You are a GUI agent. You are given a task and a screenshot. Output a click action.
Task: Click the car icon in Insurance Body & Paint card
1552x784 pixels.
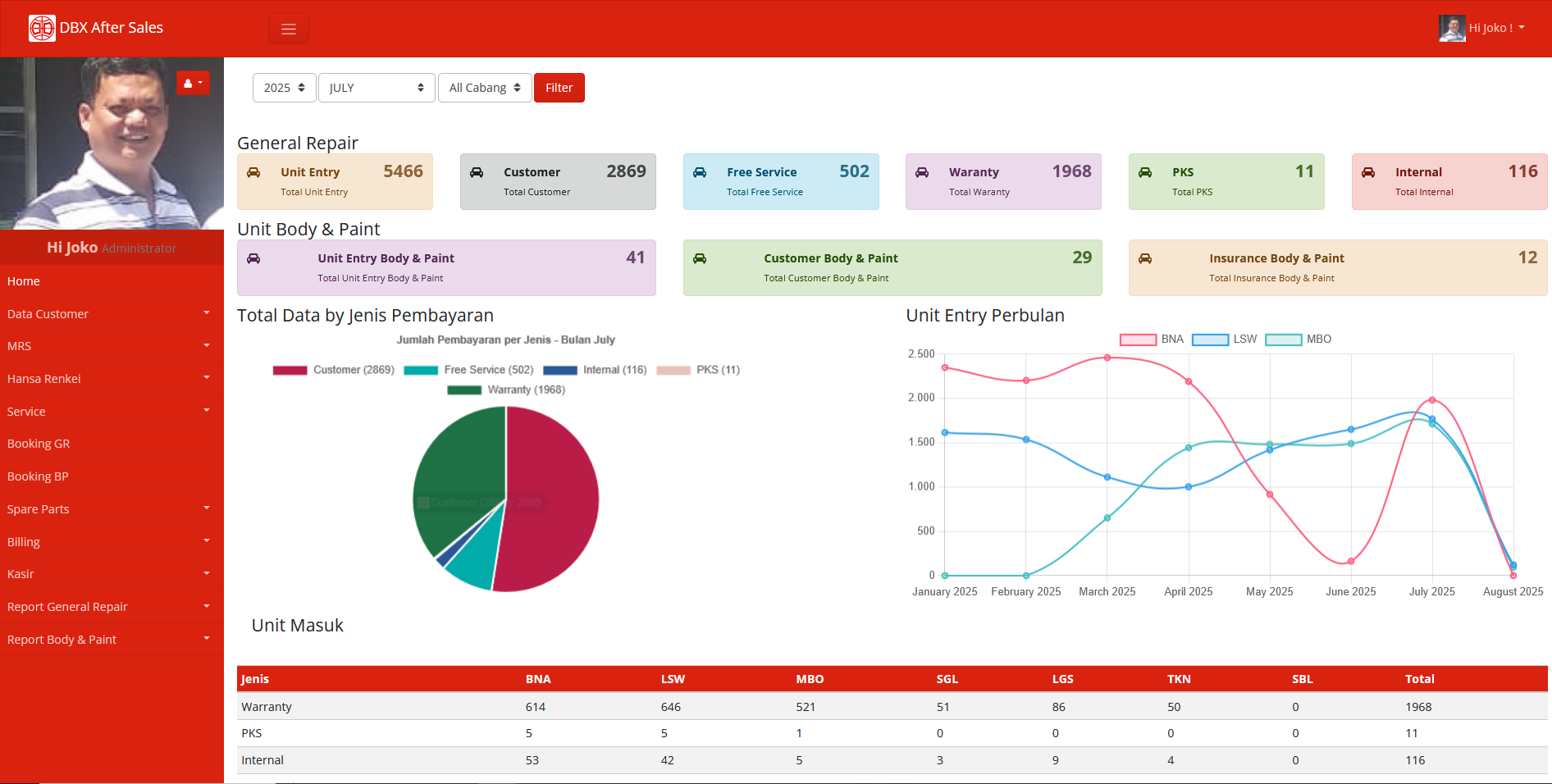(1145, 258)
